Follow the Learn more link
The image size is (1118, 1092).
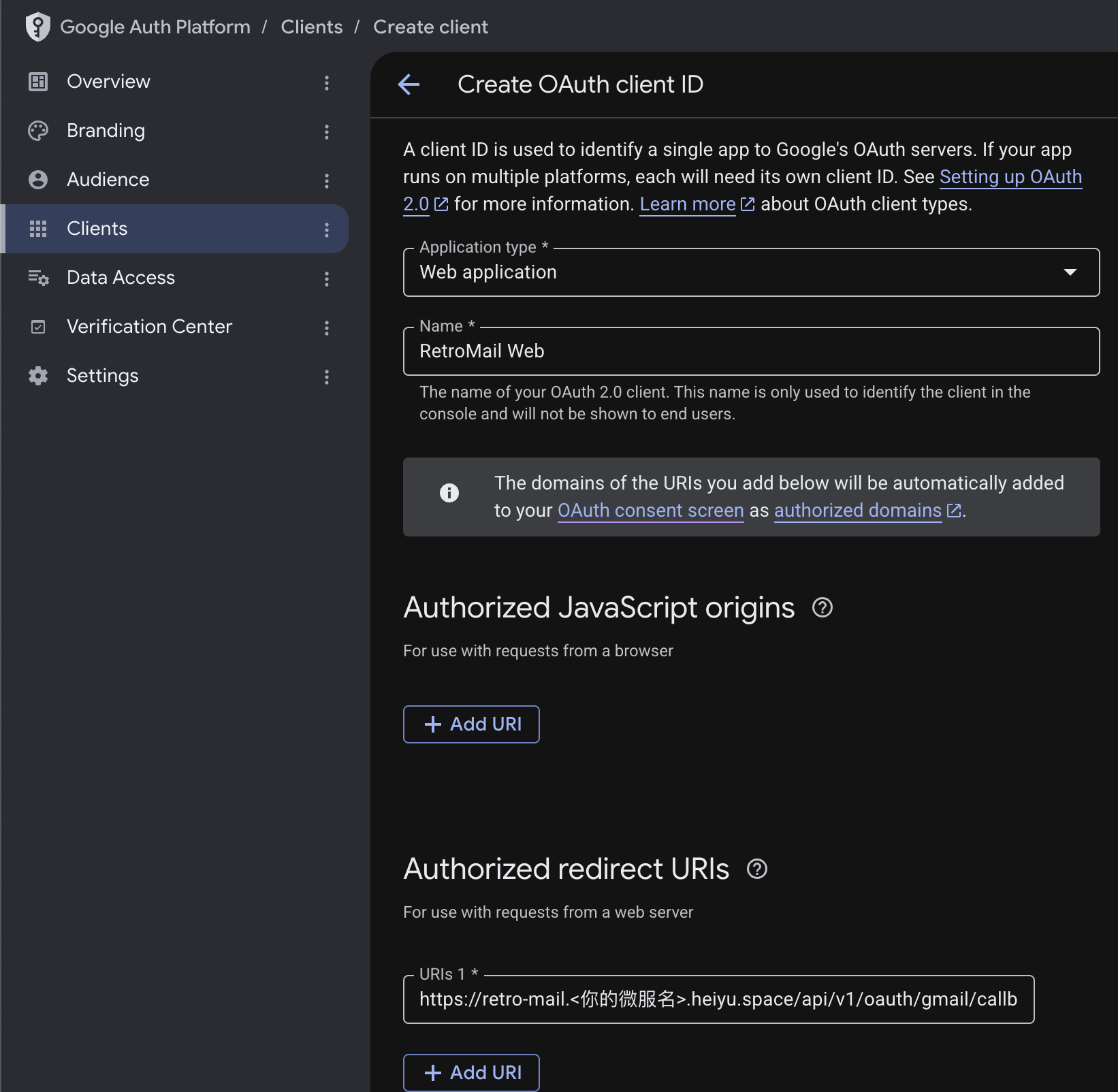pyautogui.click(x=688, y=204)
